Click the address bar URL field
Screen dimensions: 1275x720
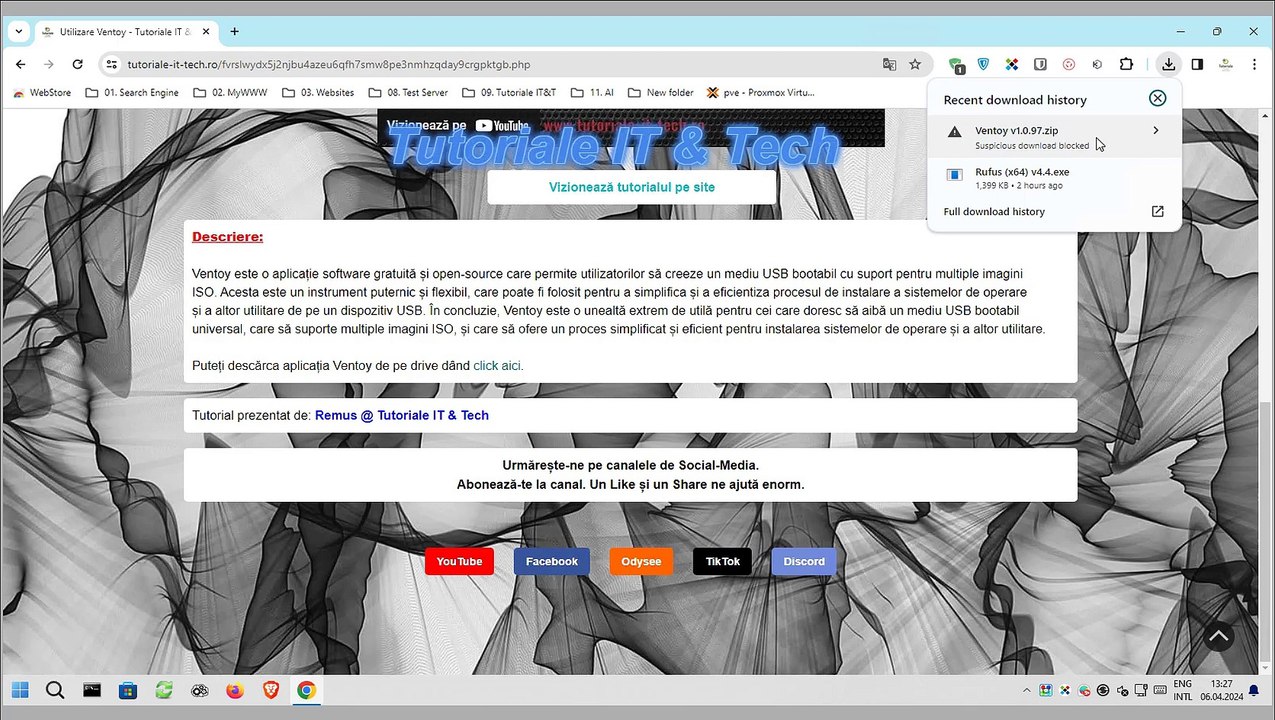(x=500, y=64)
